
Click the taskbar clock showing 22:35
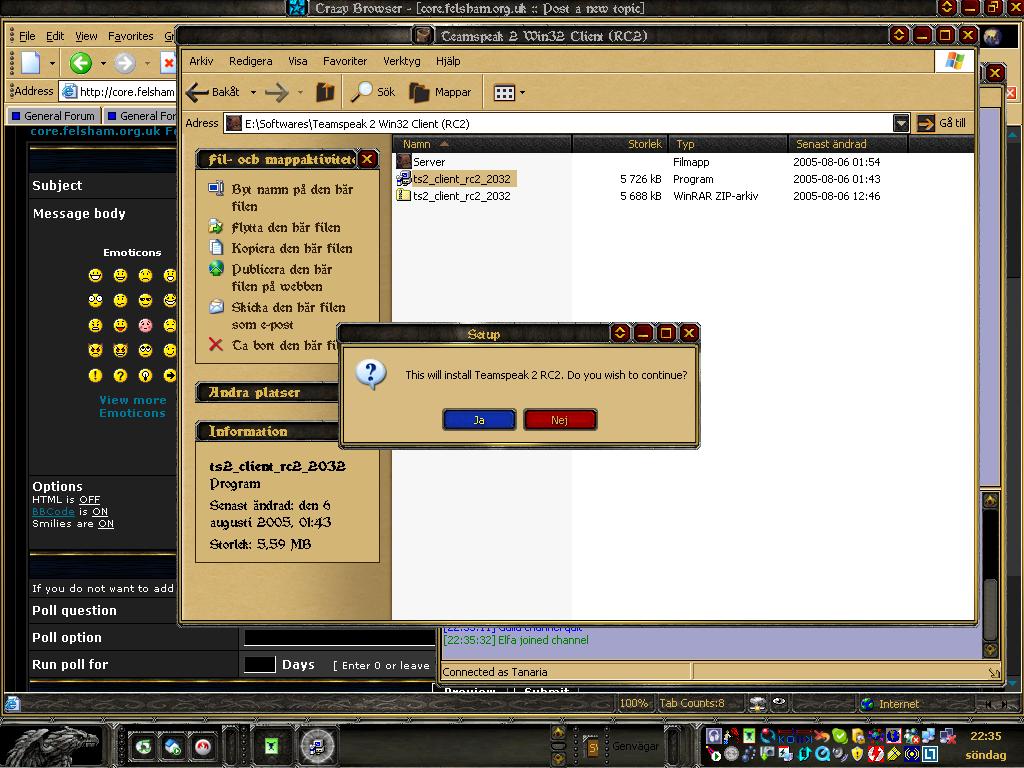click(985, 736)
